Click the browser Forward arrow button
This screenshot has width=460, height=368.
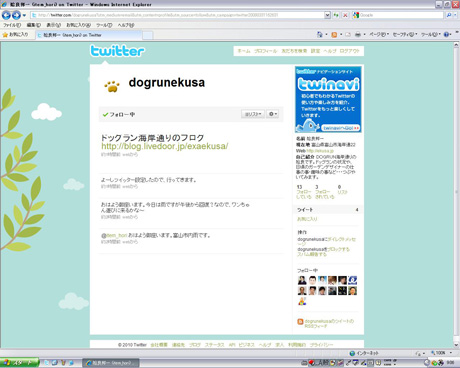(16, 15)
